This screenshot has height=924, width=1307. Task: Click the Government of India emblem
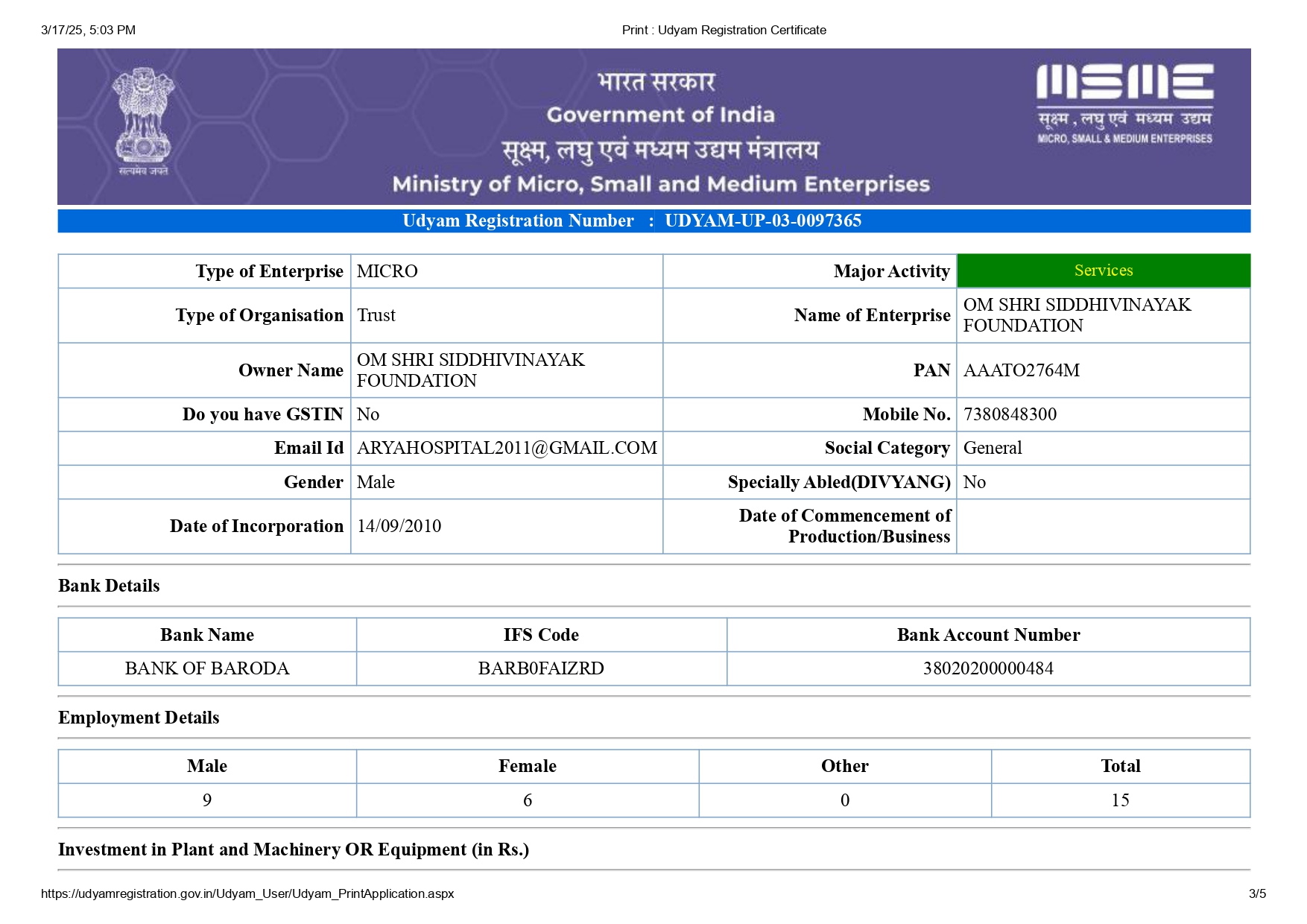click(x=143, y=121)
